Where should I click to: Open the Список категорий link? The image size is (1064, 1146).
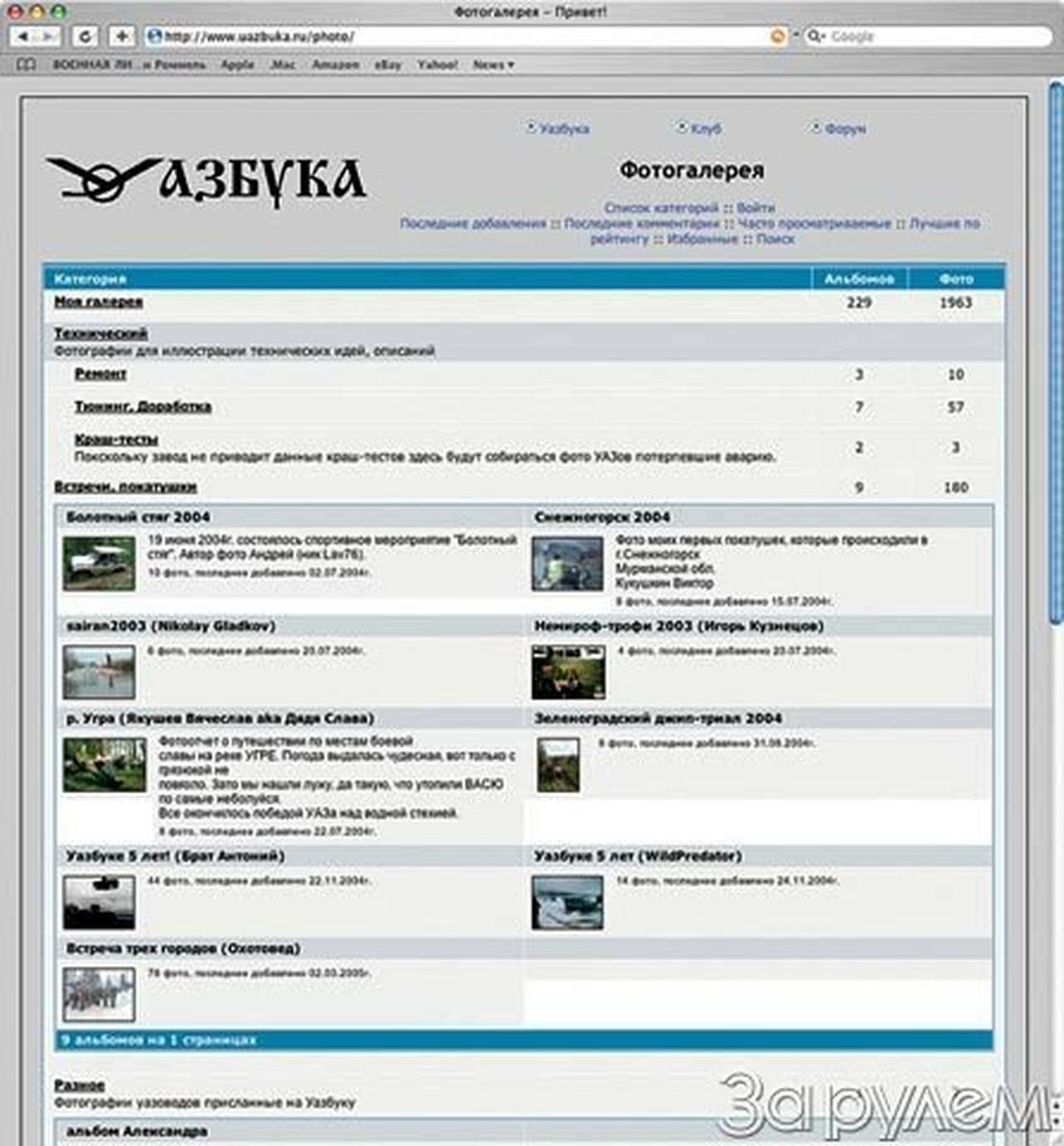[x=661, y=207]
